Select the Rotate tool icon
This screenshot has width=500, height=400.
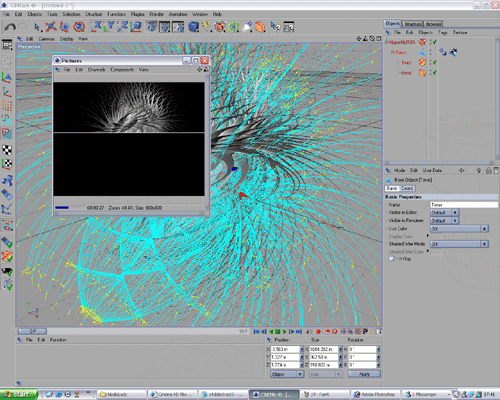click(x=79, y=27)
